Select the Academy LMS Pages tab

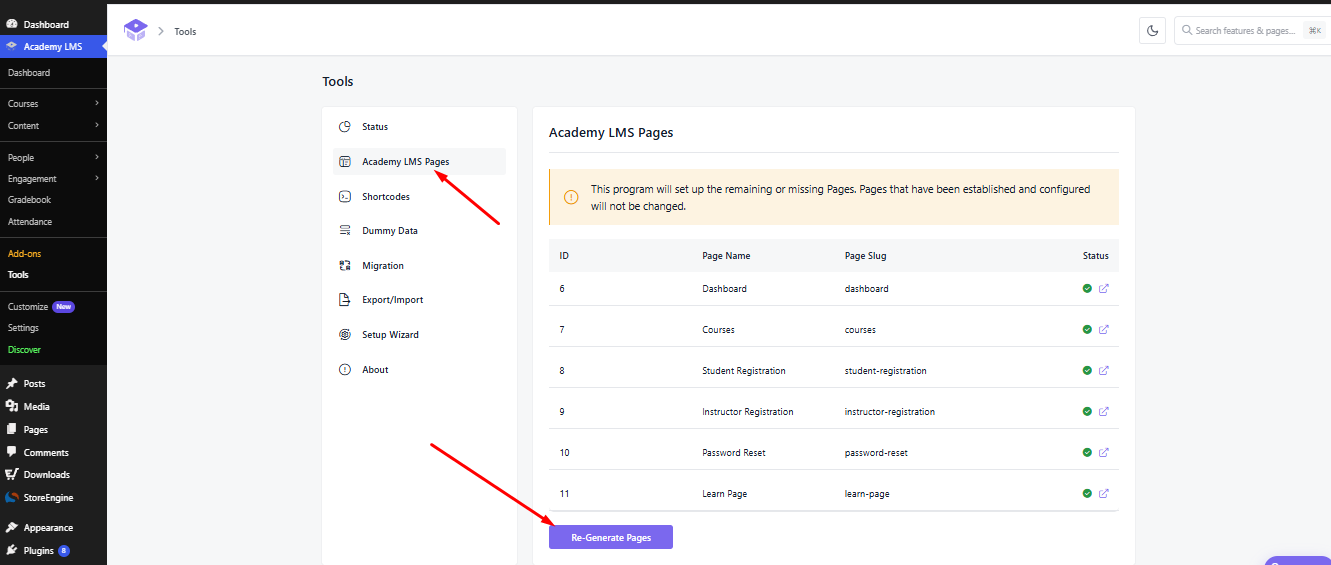[x=419, y=162]
